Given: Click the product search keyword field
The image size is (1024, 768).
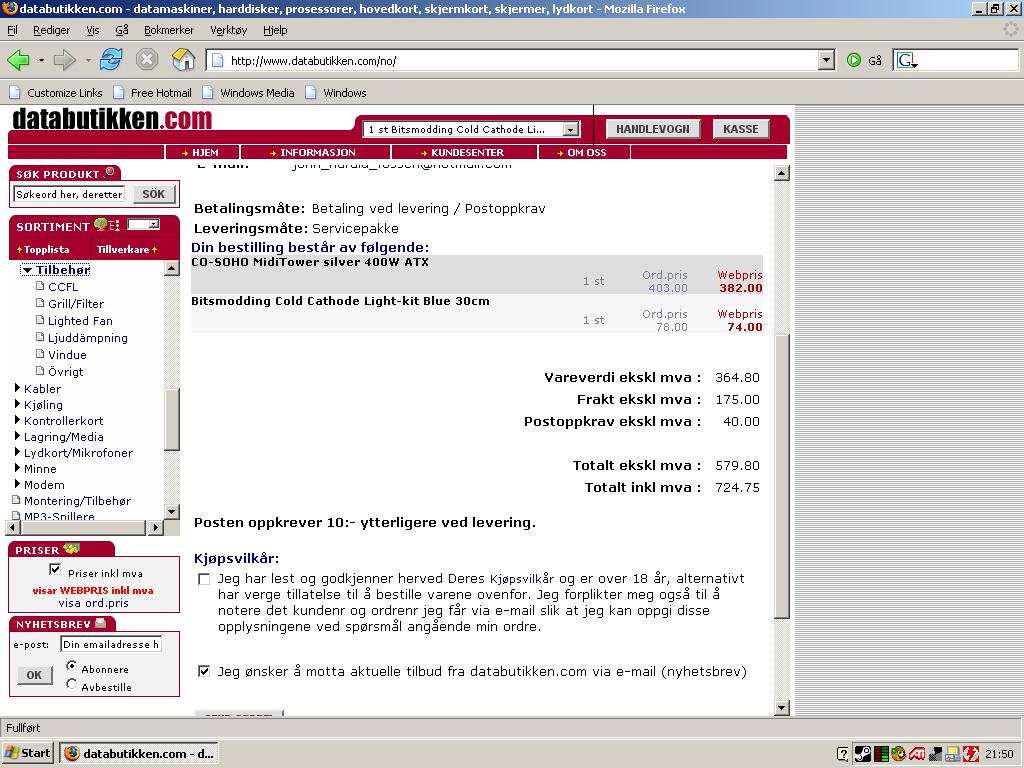Looking at the screenshot, I should coord(69,194).
